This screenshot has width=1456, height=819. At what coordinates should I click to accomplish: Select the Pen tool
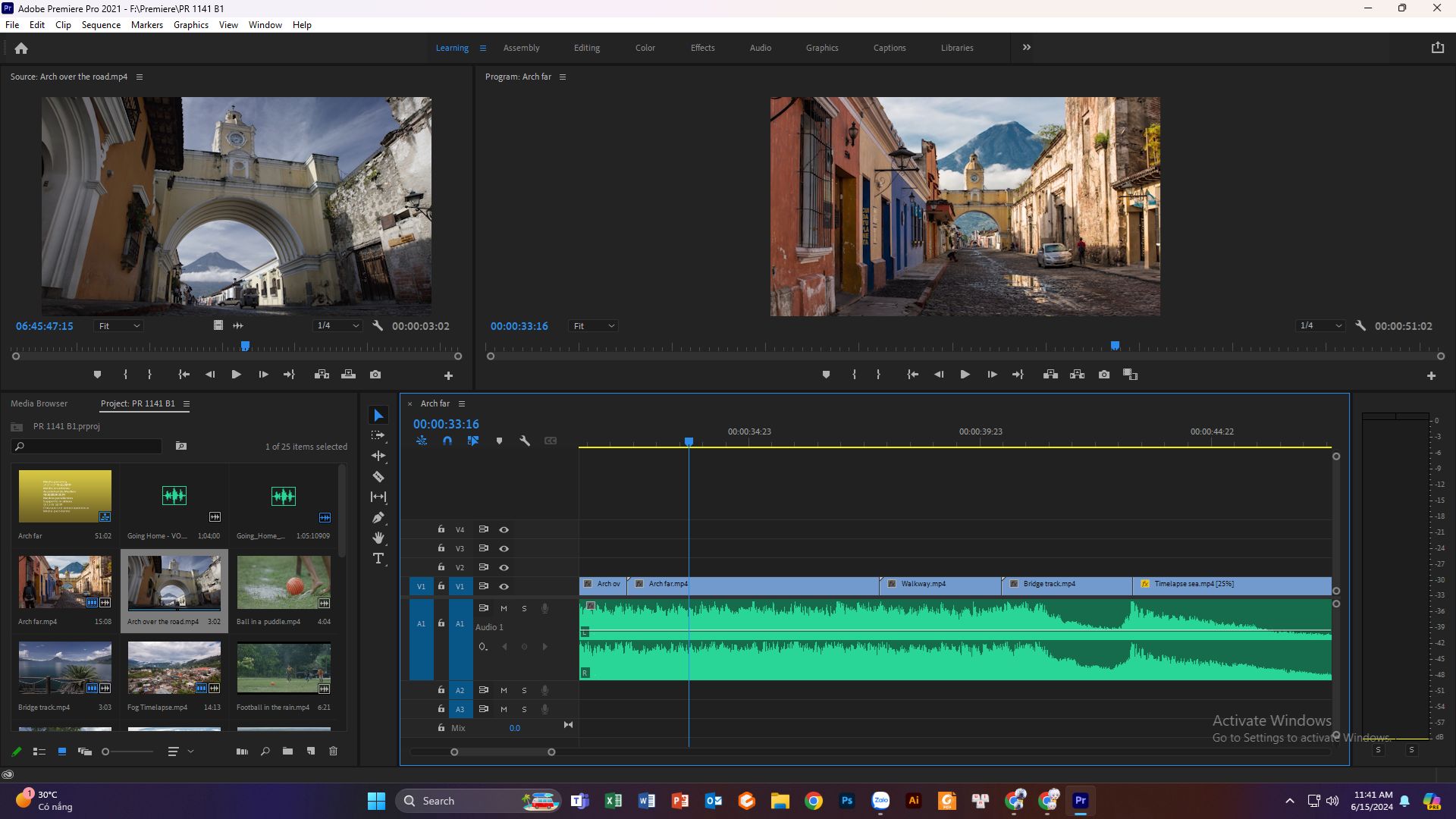click(378, 517)
